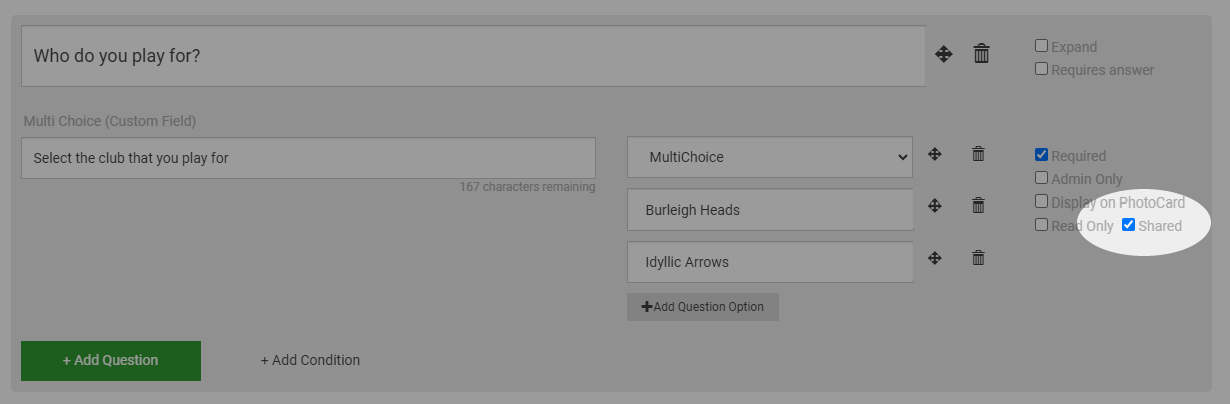Click move icon next to MultiChoice dropdown

pyautogui.click(x=935, y=154)
